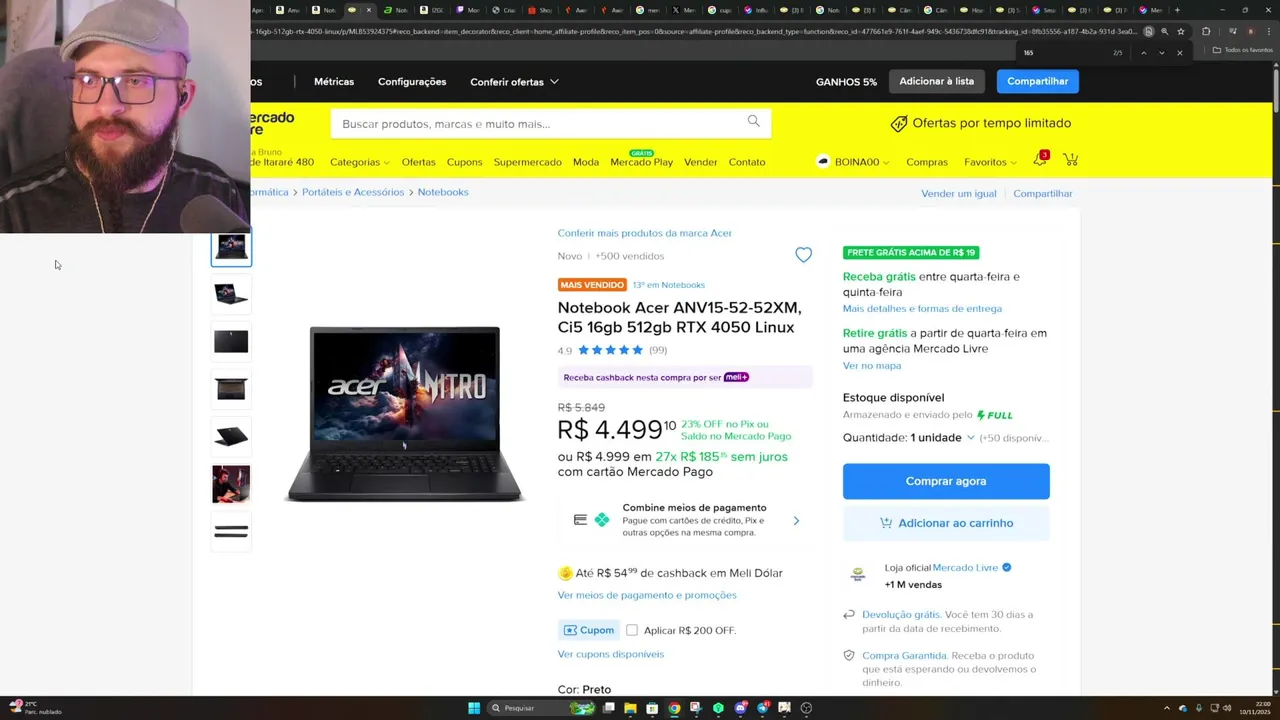Open File Explorer from taskbar
The image size is (1280, 720).
630,708
